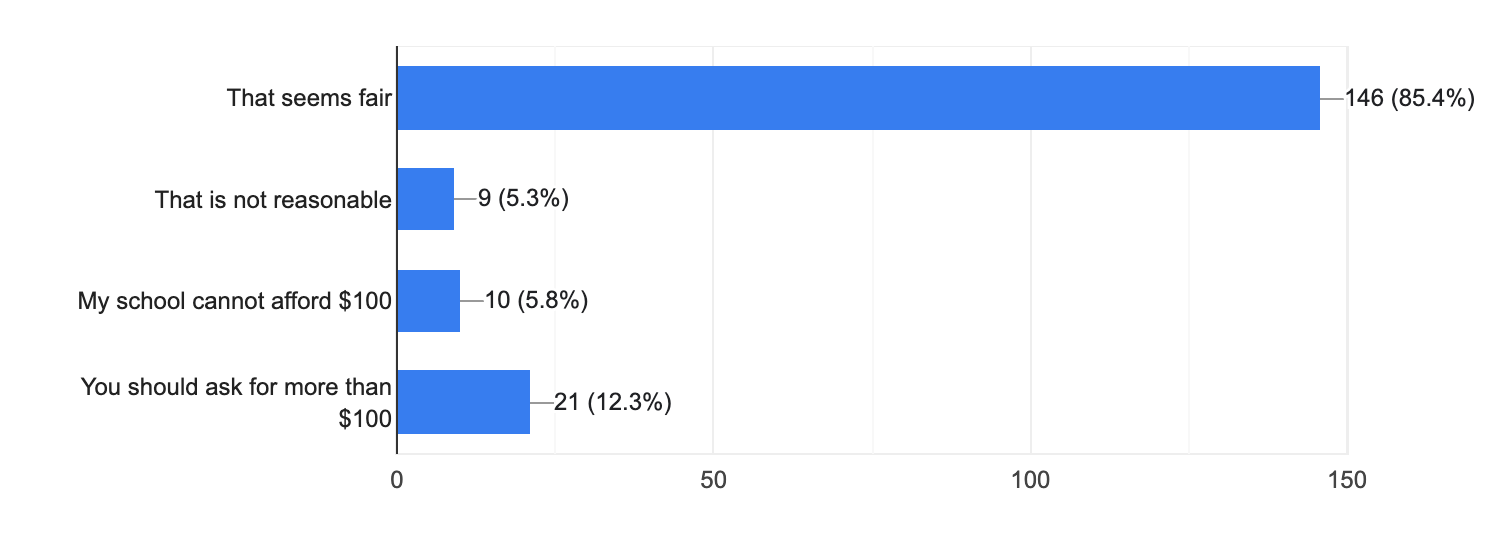Image resolution: width=1498 pixels, height=534 pixels.
Task: Click the '10 (5.8%)' data label
Action: (x=535, y=300)
